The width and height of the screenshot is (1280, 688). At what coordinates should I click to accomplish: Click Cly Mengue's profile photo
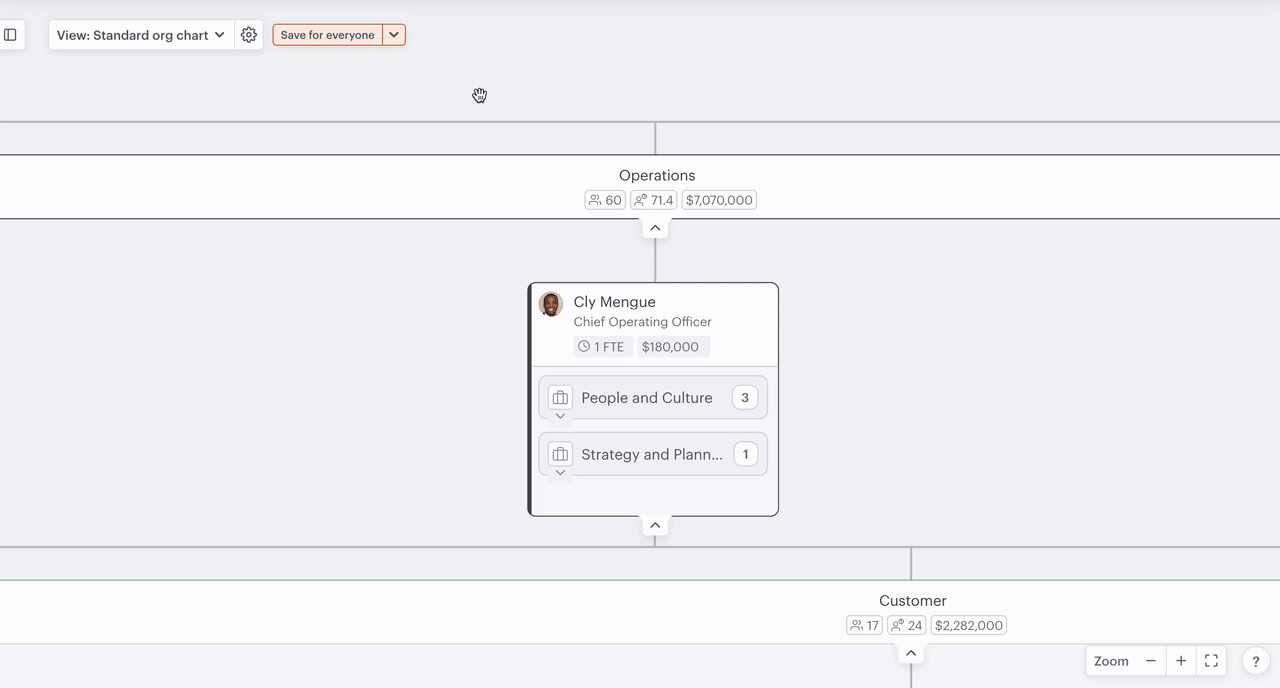coord(551,304)
